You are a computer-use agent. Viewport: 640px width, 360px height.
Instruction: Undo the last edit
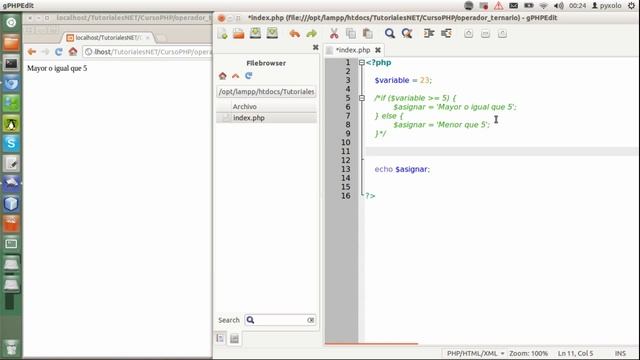coord(294,33)
